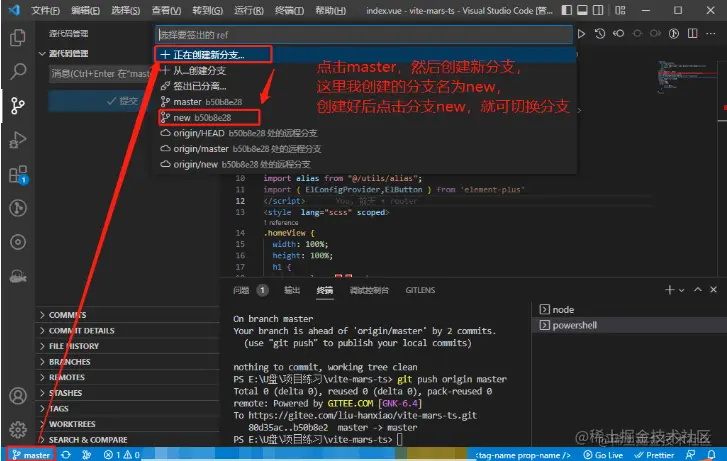This screenshot has width=727, height=461.
Task: Select the node terminal
Action: (x=629, y=309)
